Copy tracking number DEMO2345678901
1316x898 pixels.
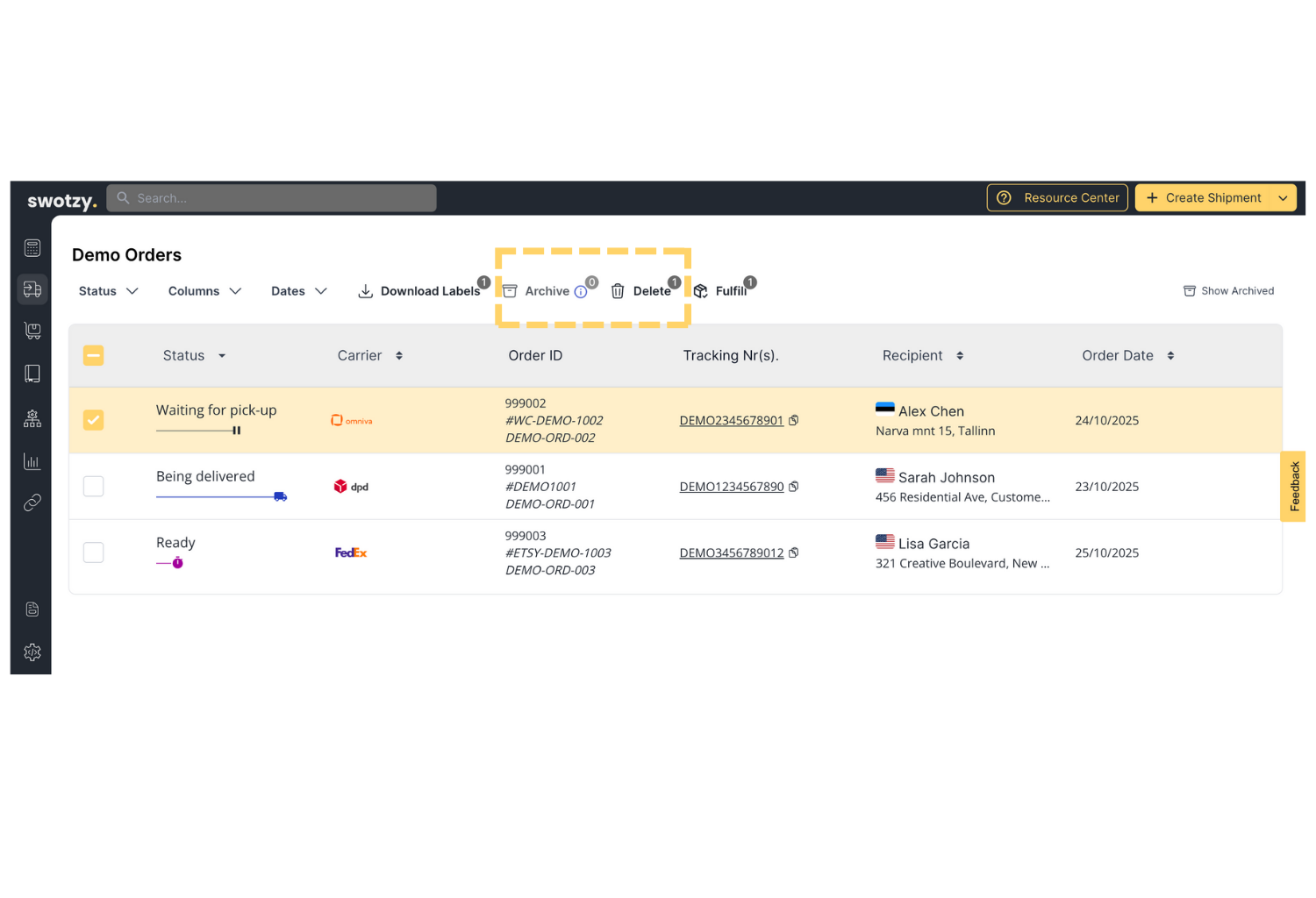coord(794,421)
